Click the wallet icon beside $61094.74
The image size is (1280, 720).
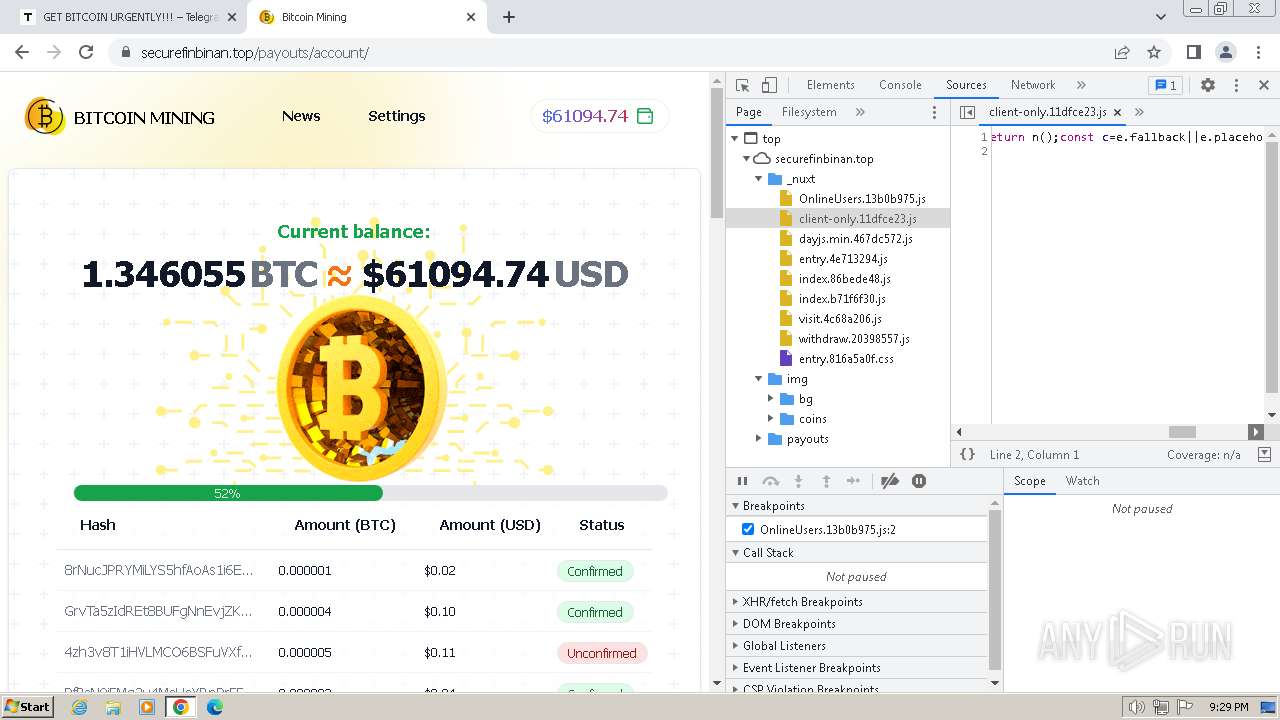[645, 116]
